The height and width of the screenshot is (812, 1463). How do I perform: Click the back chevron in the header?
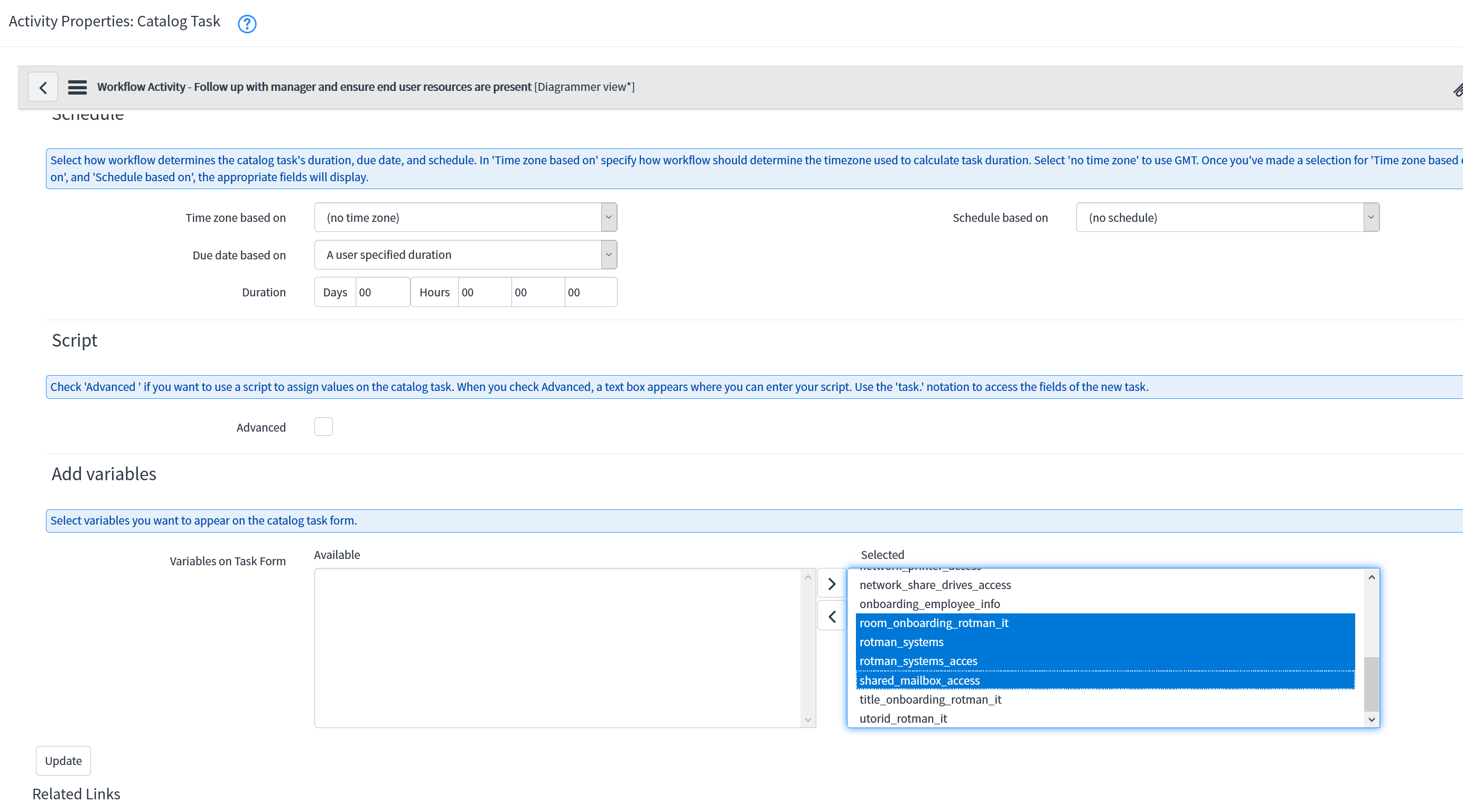(43, 86)
